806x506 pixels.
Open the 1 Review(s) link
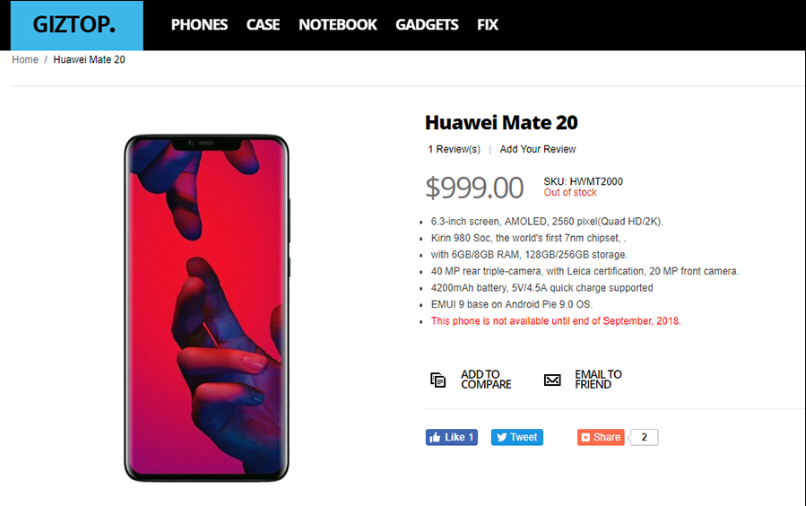pyautogui.click(x=454, y=149)
